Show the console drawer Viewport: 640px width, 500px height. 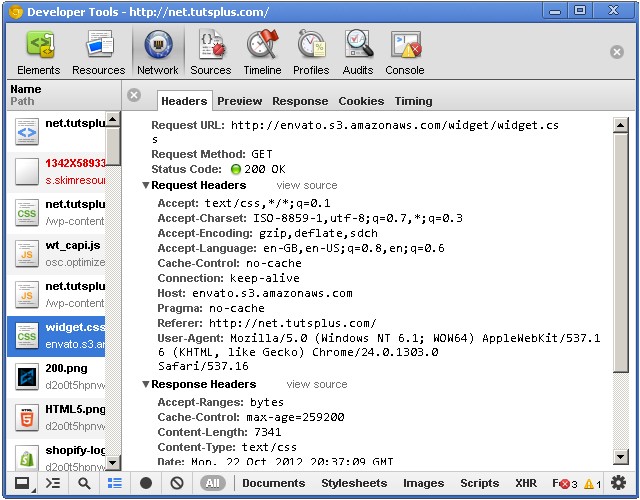[53, 483]
